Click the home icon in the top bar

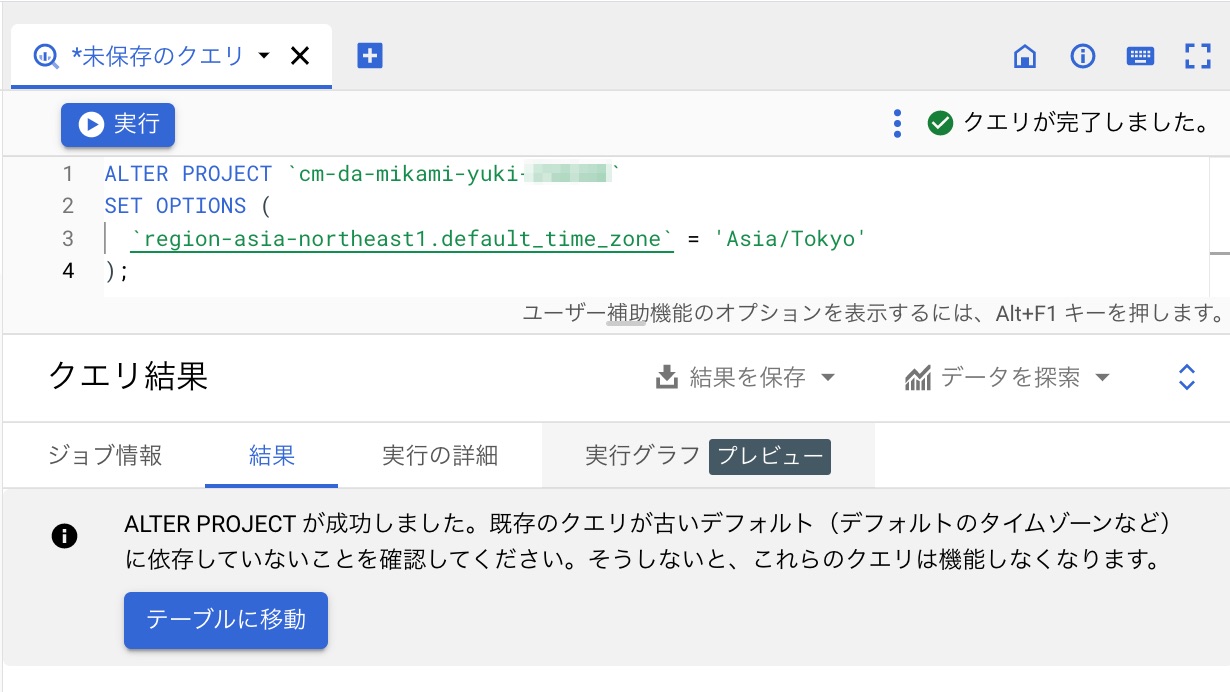coord(1025,56)
